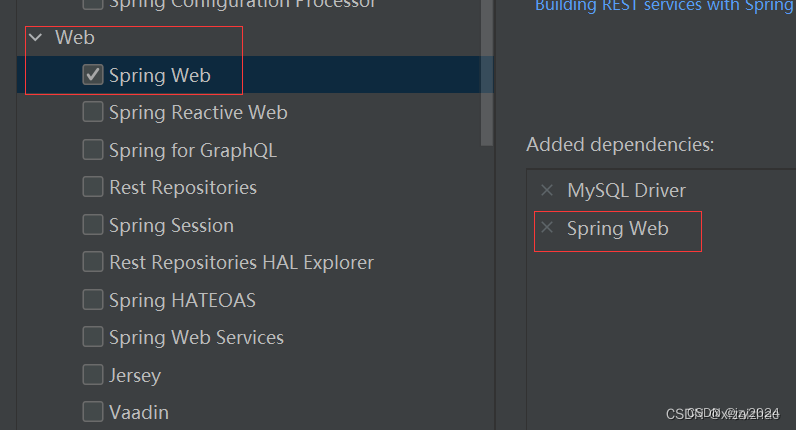This screenshot has width=796, height=430.
Task: Tick the Spring HATEOAS checkbox
Action: (x=93, y=300)
